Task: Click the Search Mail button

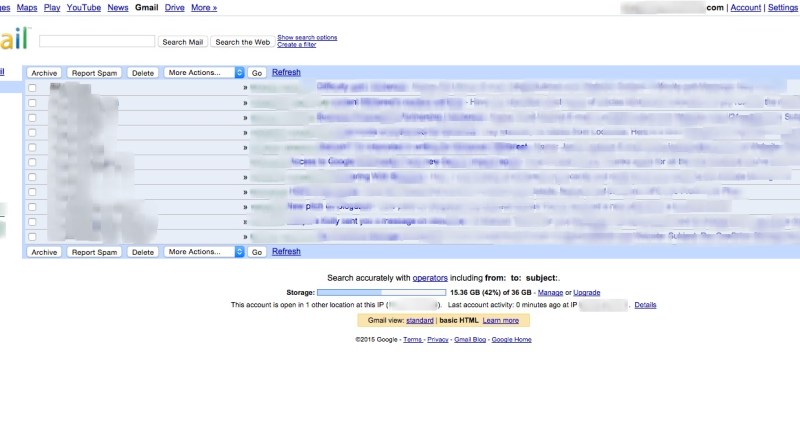Action: pyautogui.click(x=183, y=42)
